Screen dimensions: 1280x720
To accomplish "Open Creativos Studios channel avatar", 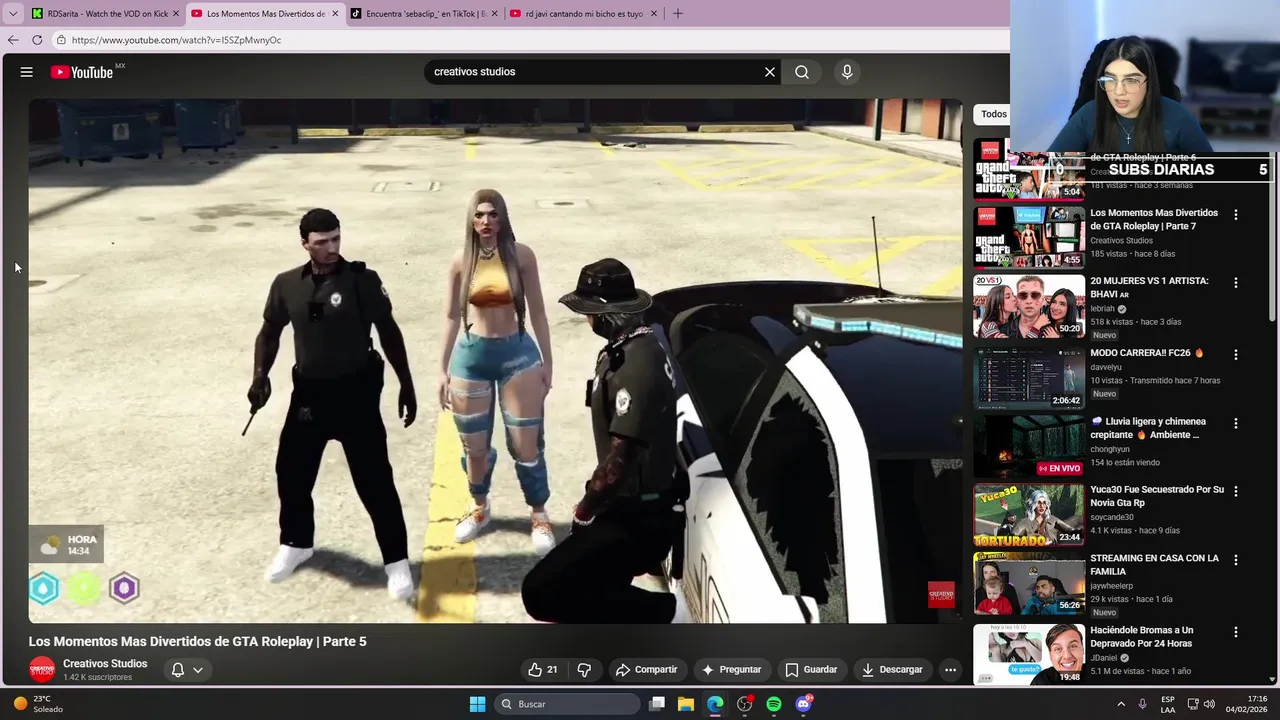I will coord(42,670).
